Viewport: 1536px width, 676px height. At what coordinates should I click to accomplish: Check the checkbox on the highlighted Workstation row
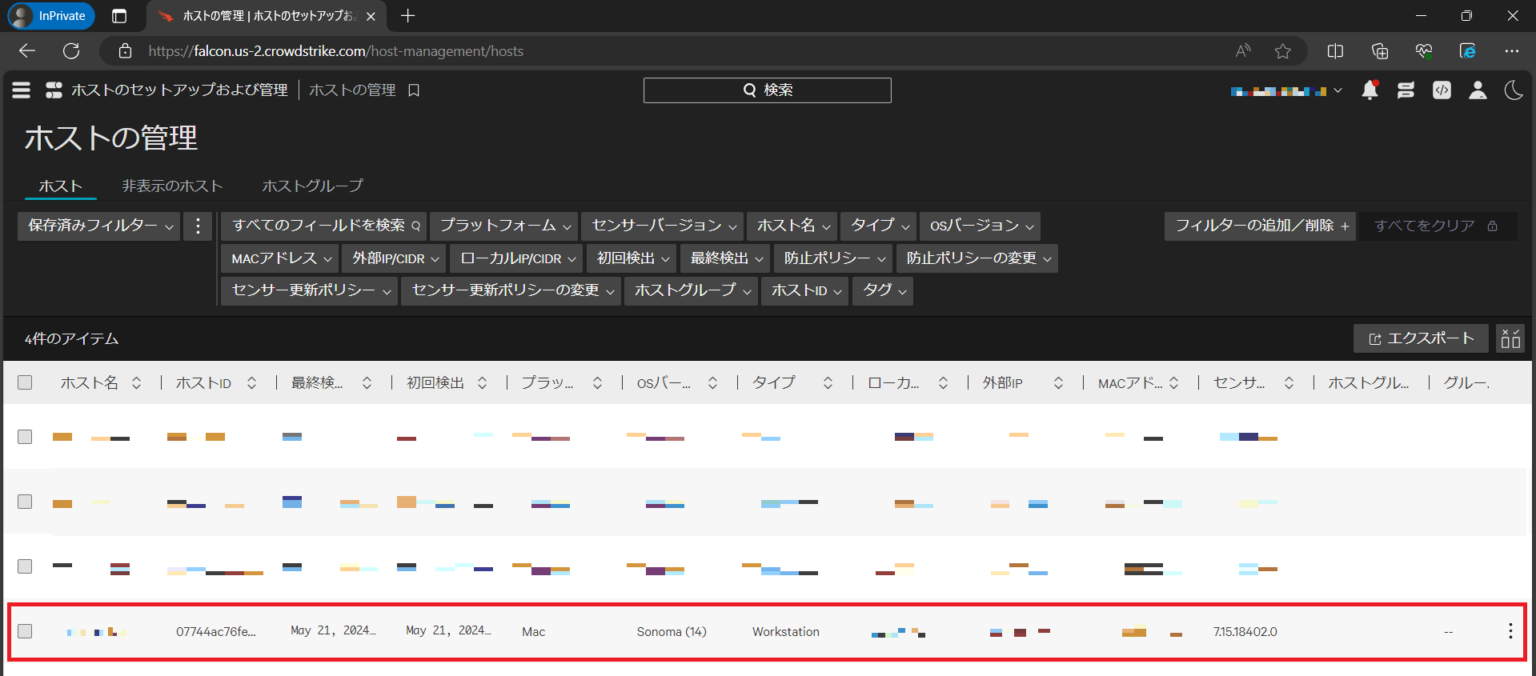tap(25, 631)
